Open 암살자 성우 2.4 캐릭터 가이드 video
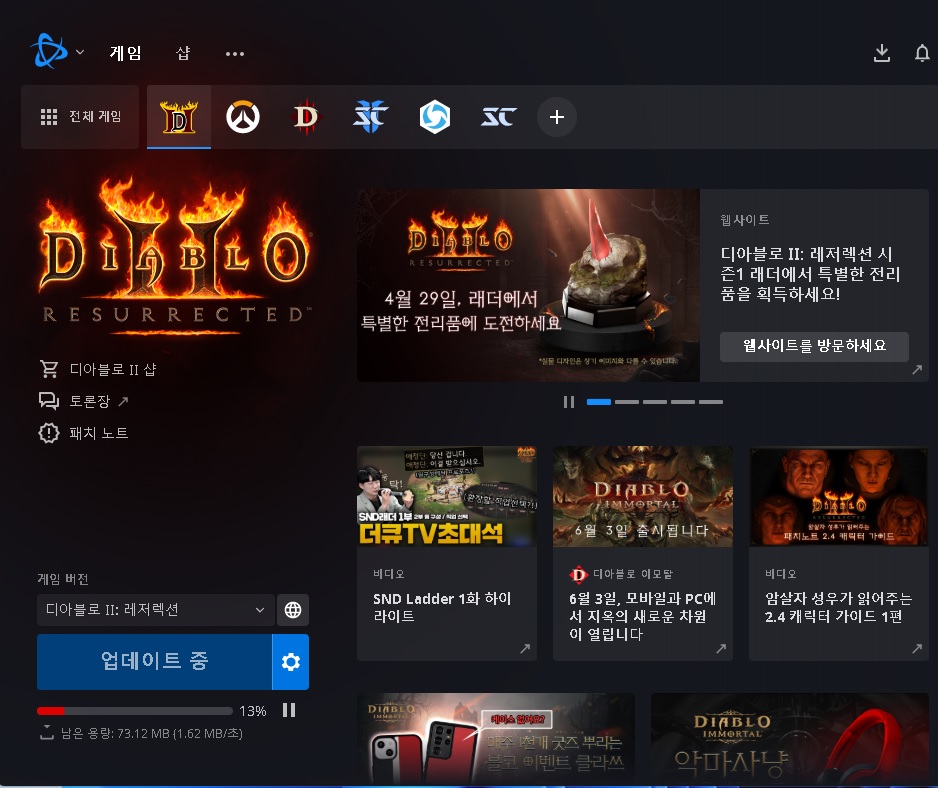 [x=839, y=553]
